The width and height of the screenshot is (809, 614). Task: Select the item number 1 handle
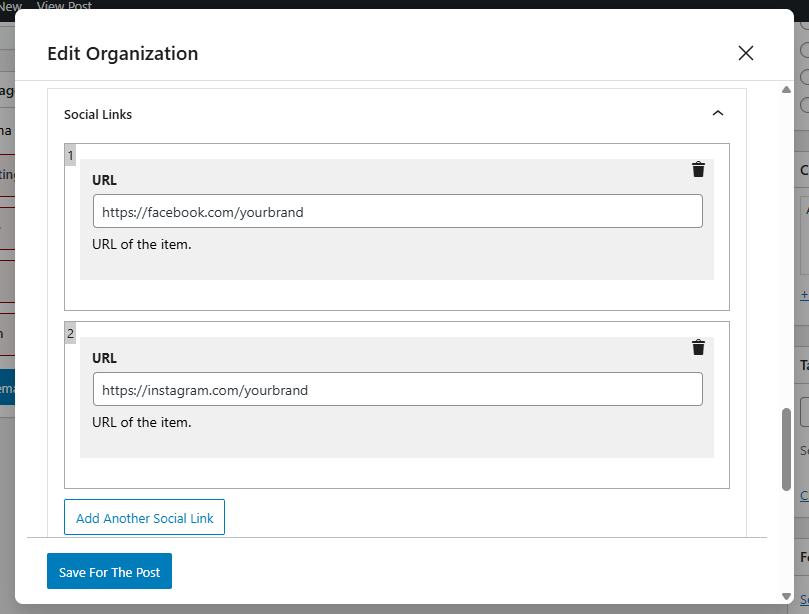coord(70,155)
